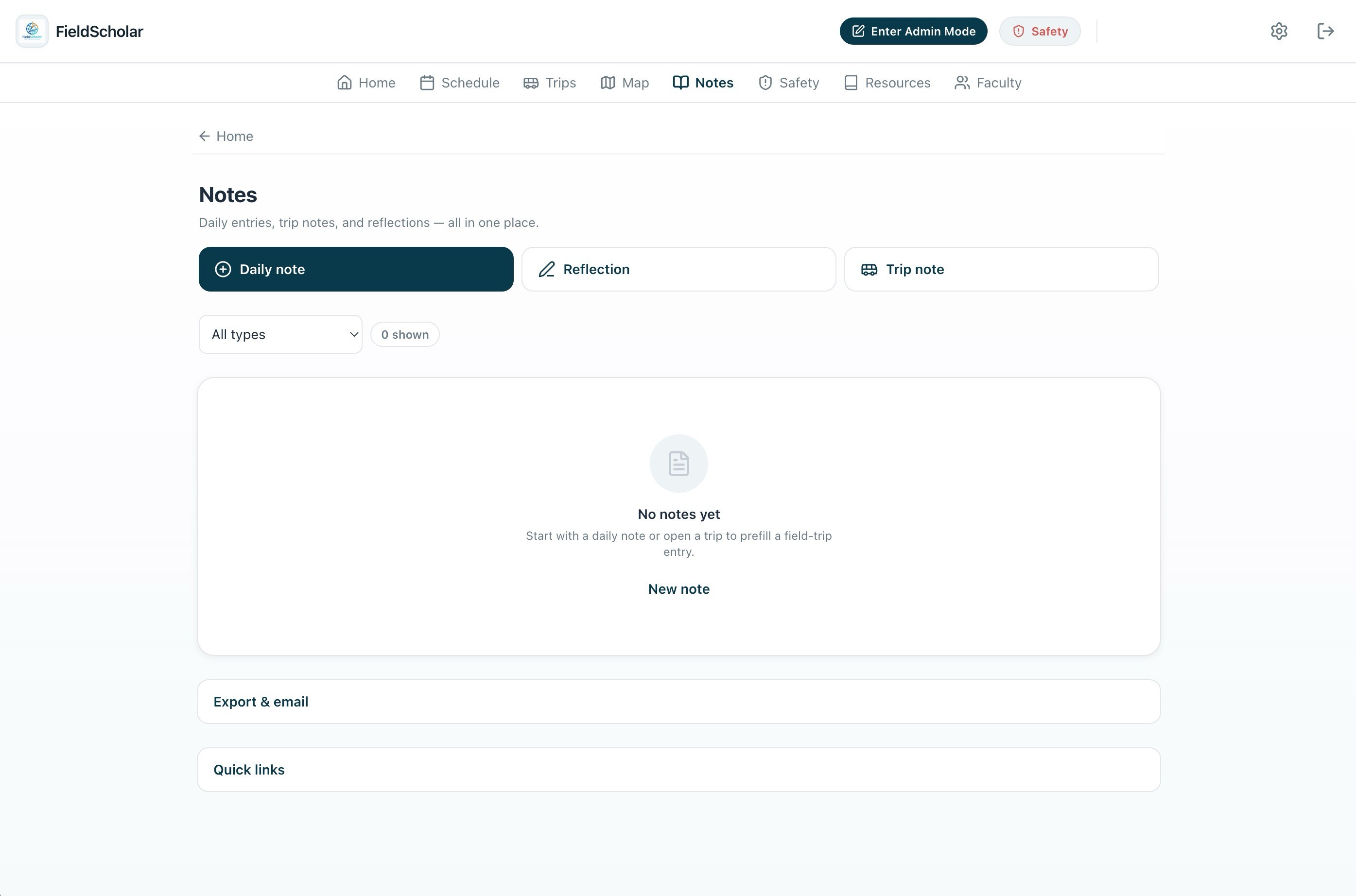
Task: Click the Home breadcrumb text
Action: click(x=235, y=136)
